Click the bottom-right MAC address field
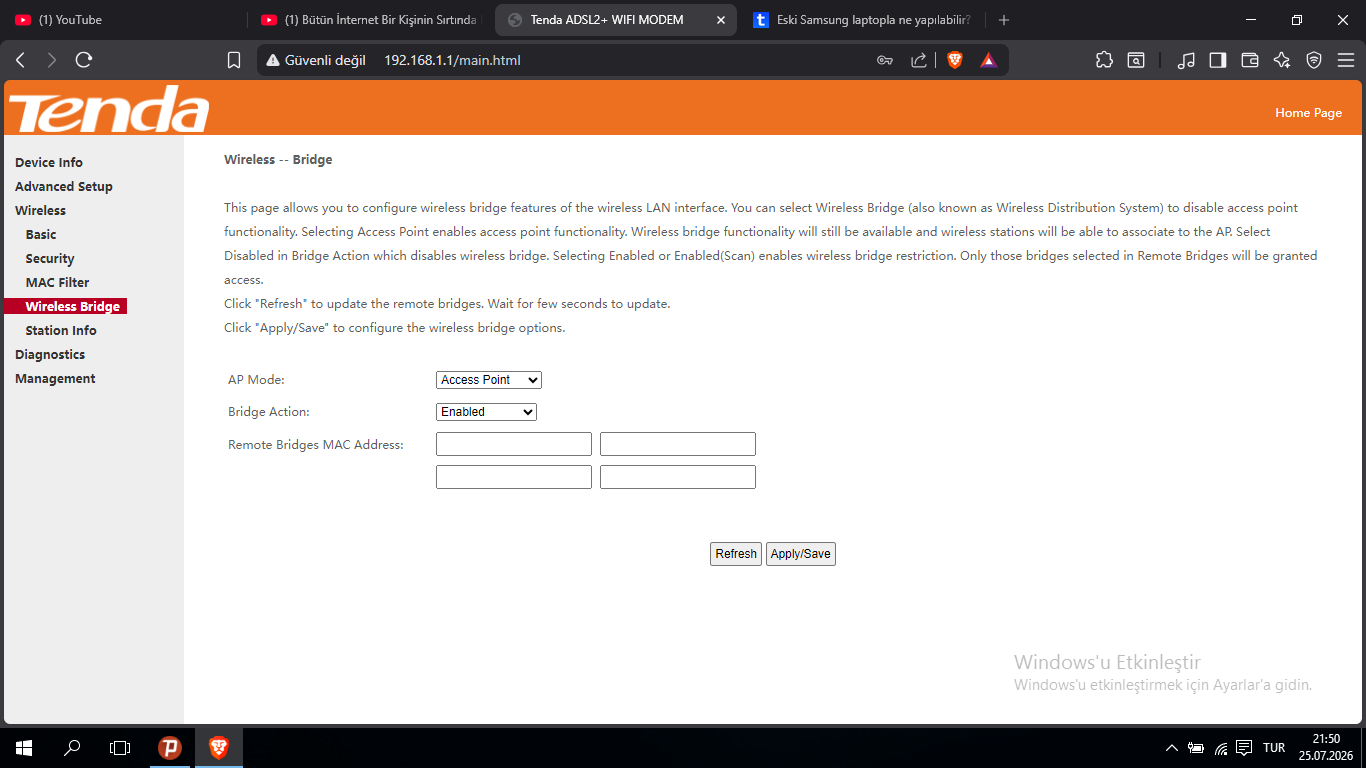Viewport: 1366px width, 768px height. [x=678, y=477]
